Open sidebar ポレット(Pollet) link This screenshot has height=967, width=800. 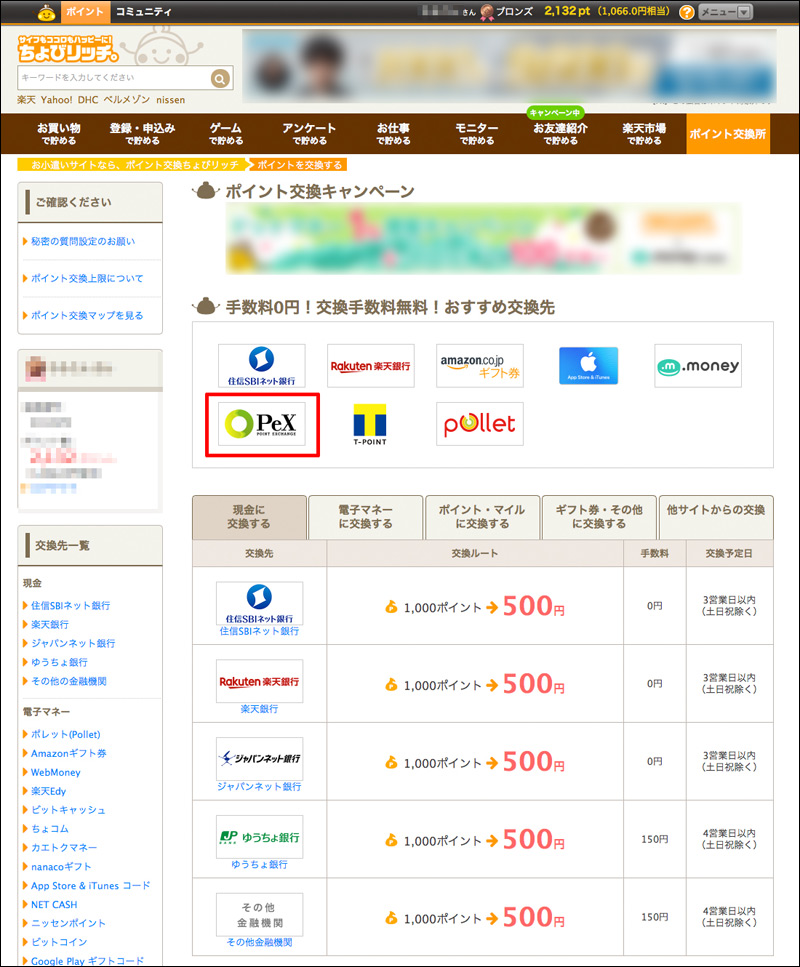point(65,735)
